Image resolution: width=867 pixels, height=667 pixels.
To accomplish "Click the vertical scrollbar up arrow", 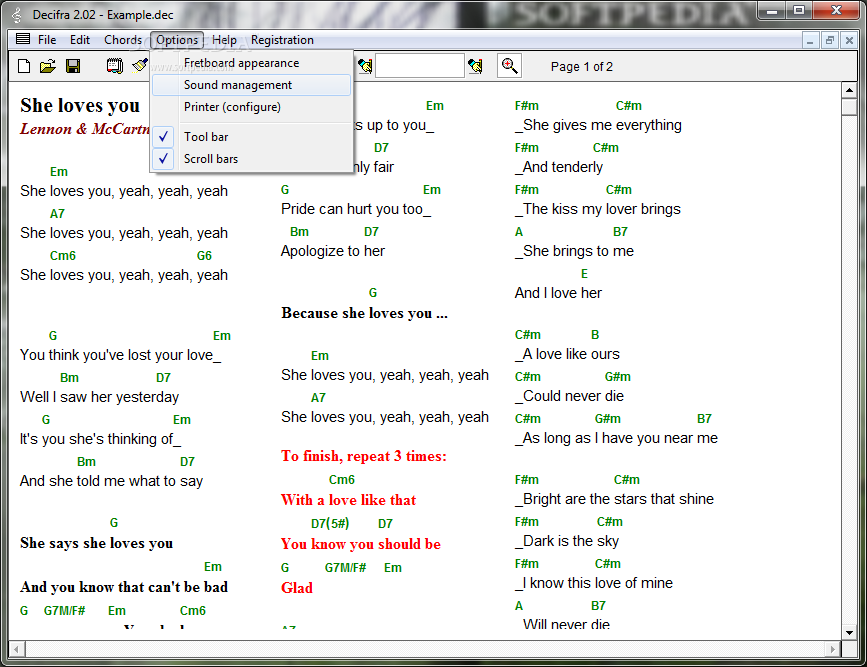I will [849, 90].
